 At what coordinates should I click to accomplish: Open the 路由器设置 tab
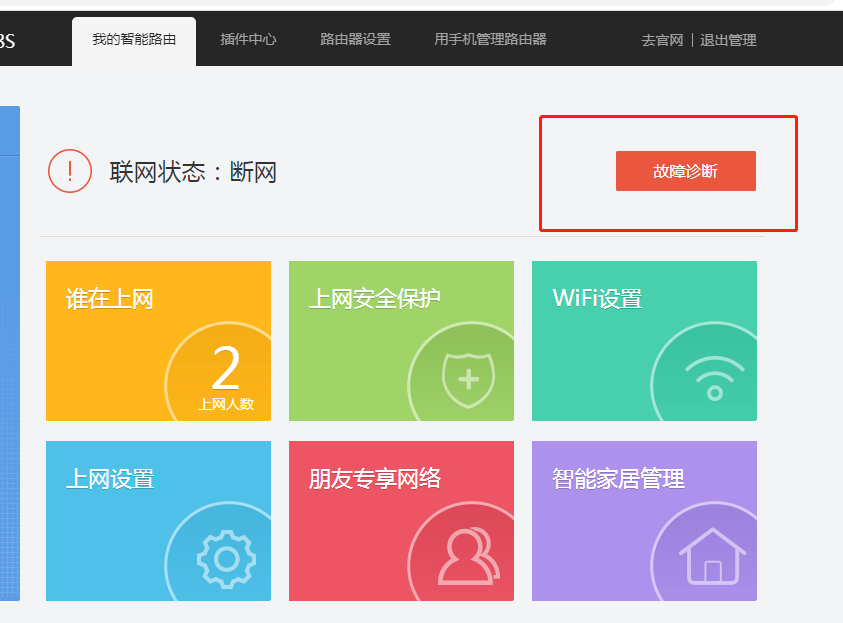pos(355,39)
